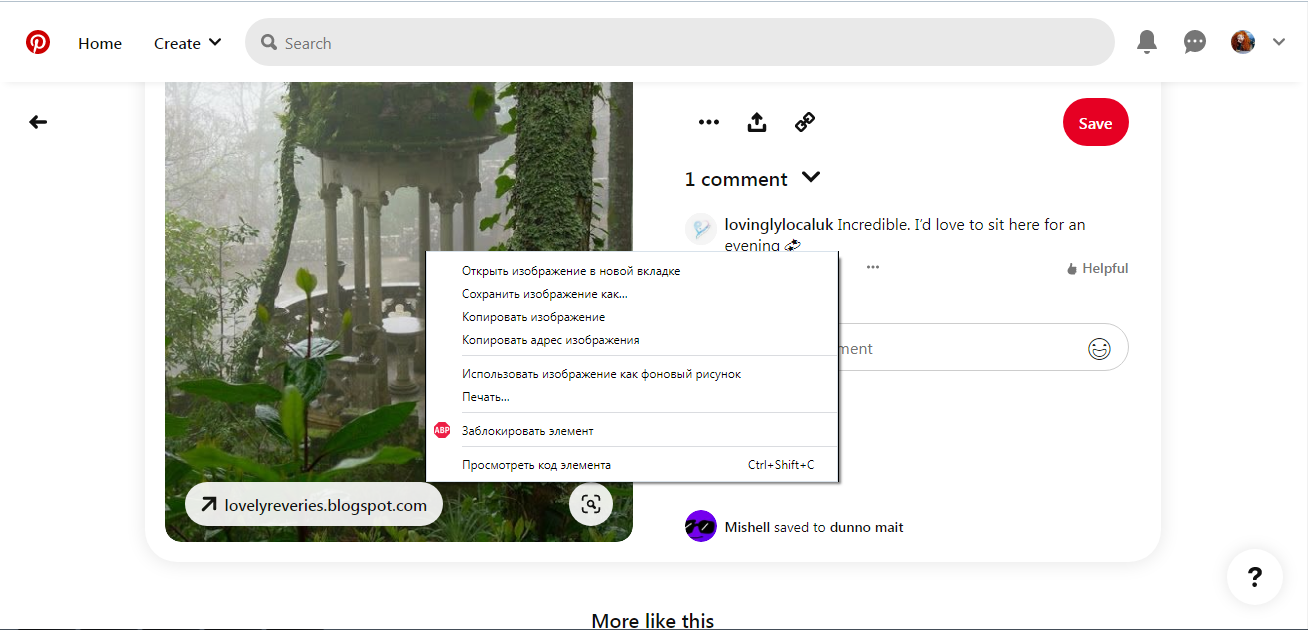Image resolution: width=1308 pixels, height=630 pixels.
Task: Open the help question mark button
Action: coord(1255,577)
